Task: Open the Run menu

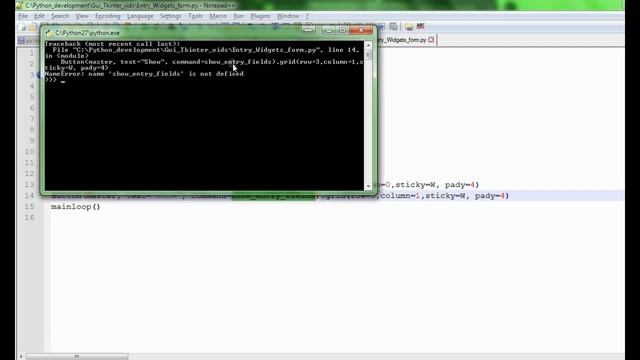Action: click(238, 16)
